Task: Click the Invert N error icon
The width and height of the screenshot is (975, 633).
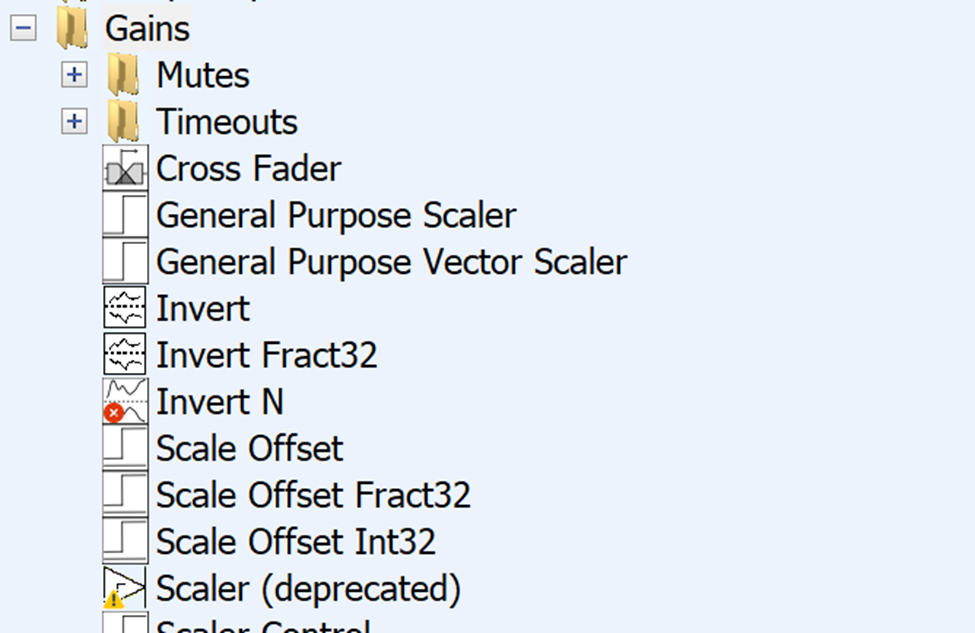Action: pyautogui.click(x=114, y=412)
